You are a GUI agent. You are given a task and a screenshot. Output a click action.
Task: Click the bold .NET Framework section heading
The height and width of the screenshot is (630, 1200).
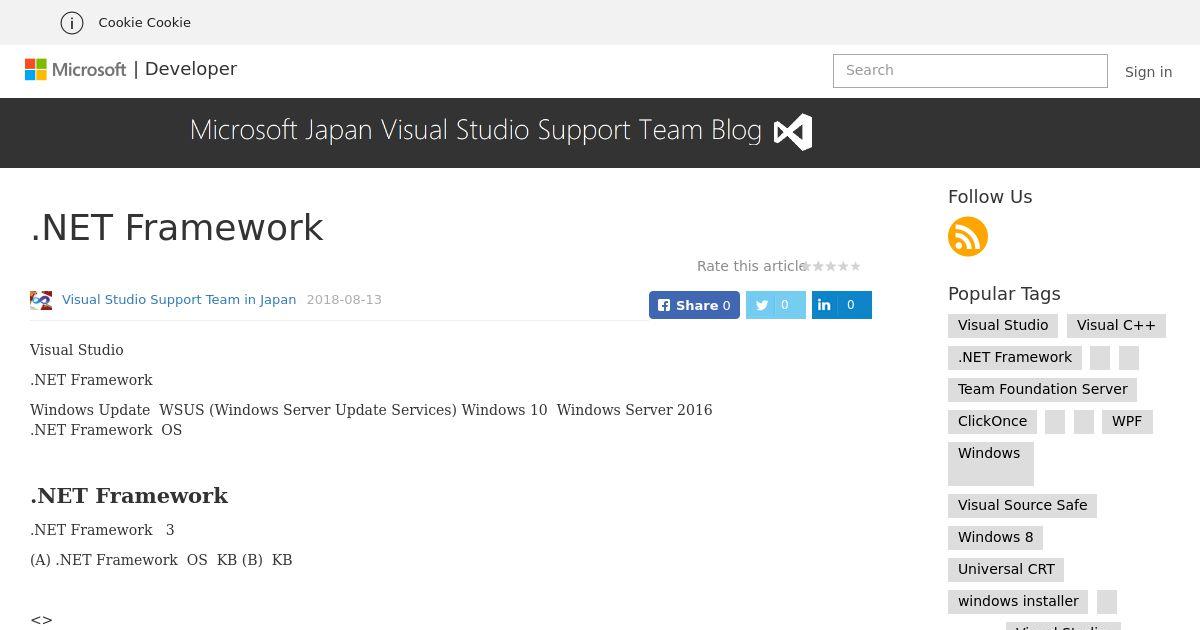pyautogui.click(x=129, y=496)
